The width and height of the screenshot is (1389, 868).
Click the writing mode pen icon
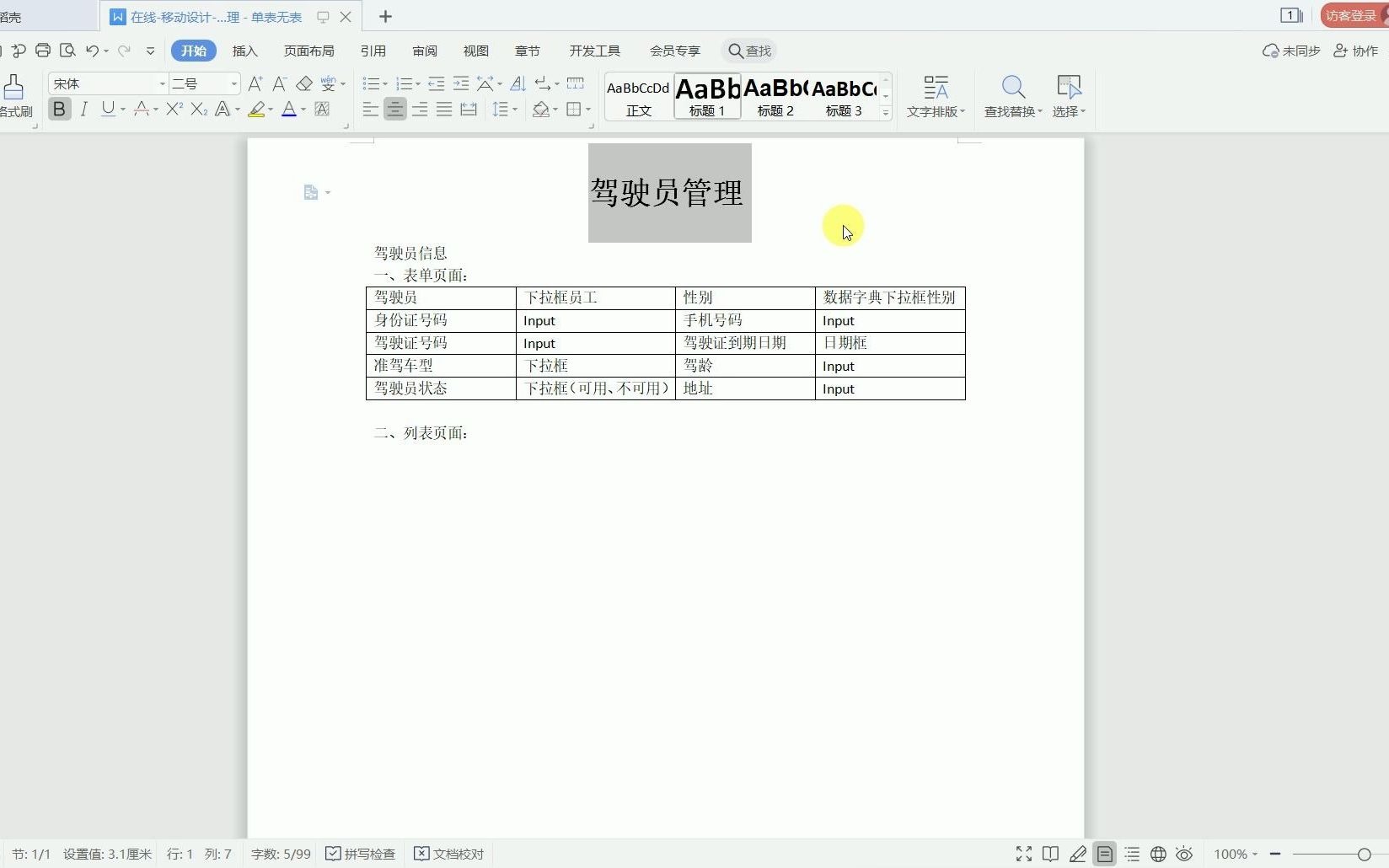click(1078, 855)
